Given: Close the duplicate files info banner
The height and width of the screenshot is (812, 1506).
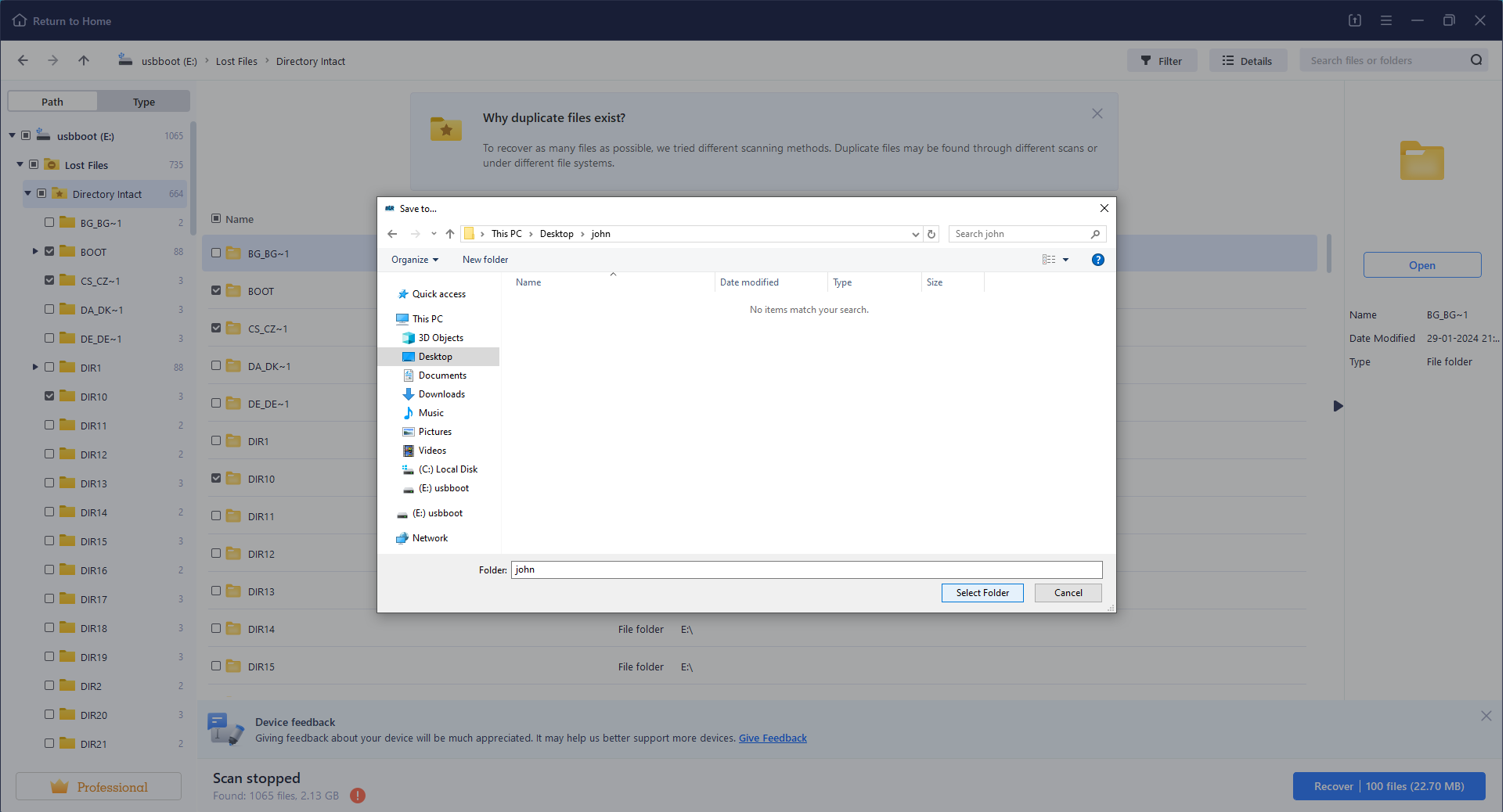Looking at the screenshot, I should pos(1097,113).
